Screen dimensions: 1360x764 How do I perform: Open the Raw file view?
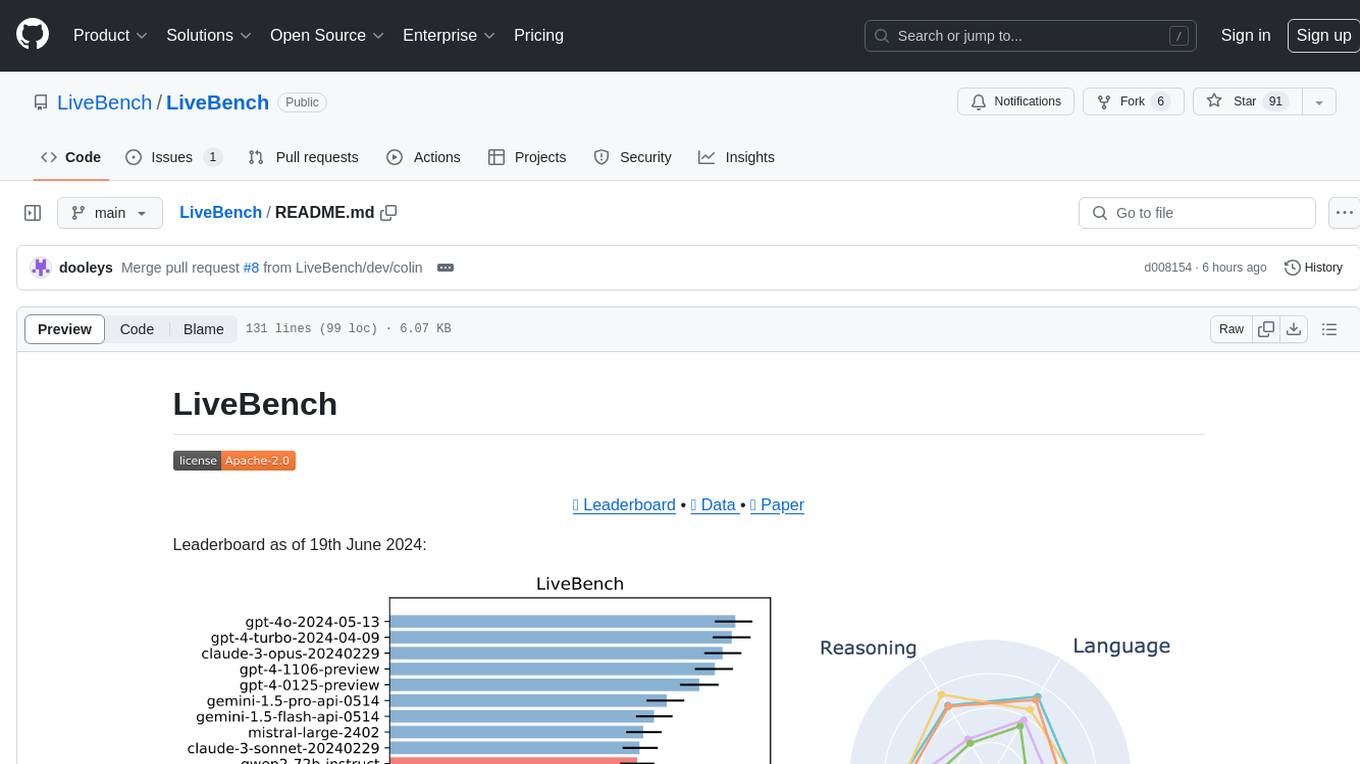(x=1231, y=329)
